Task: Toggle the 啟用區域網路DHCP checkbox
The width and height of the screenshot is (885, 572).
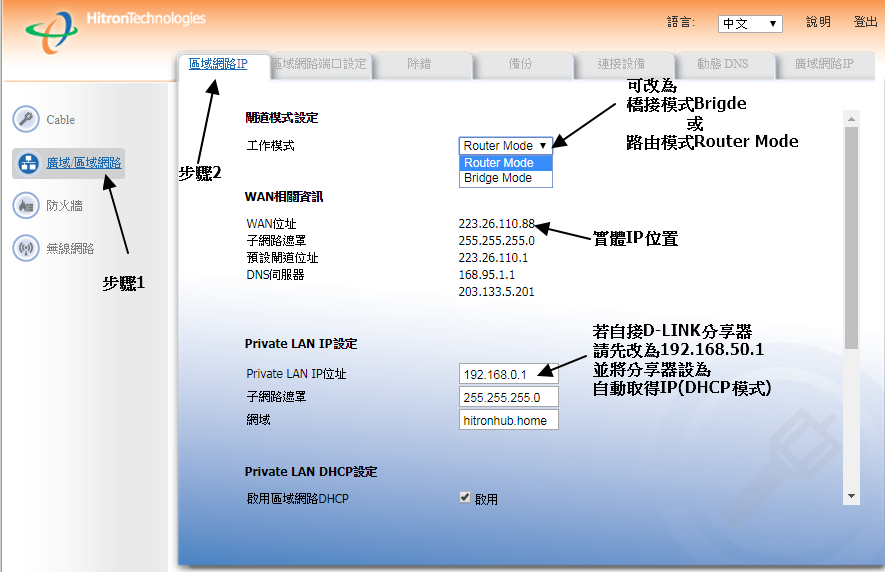Action: [x=465, y=497]
